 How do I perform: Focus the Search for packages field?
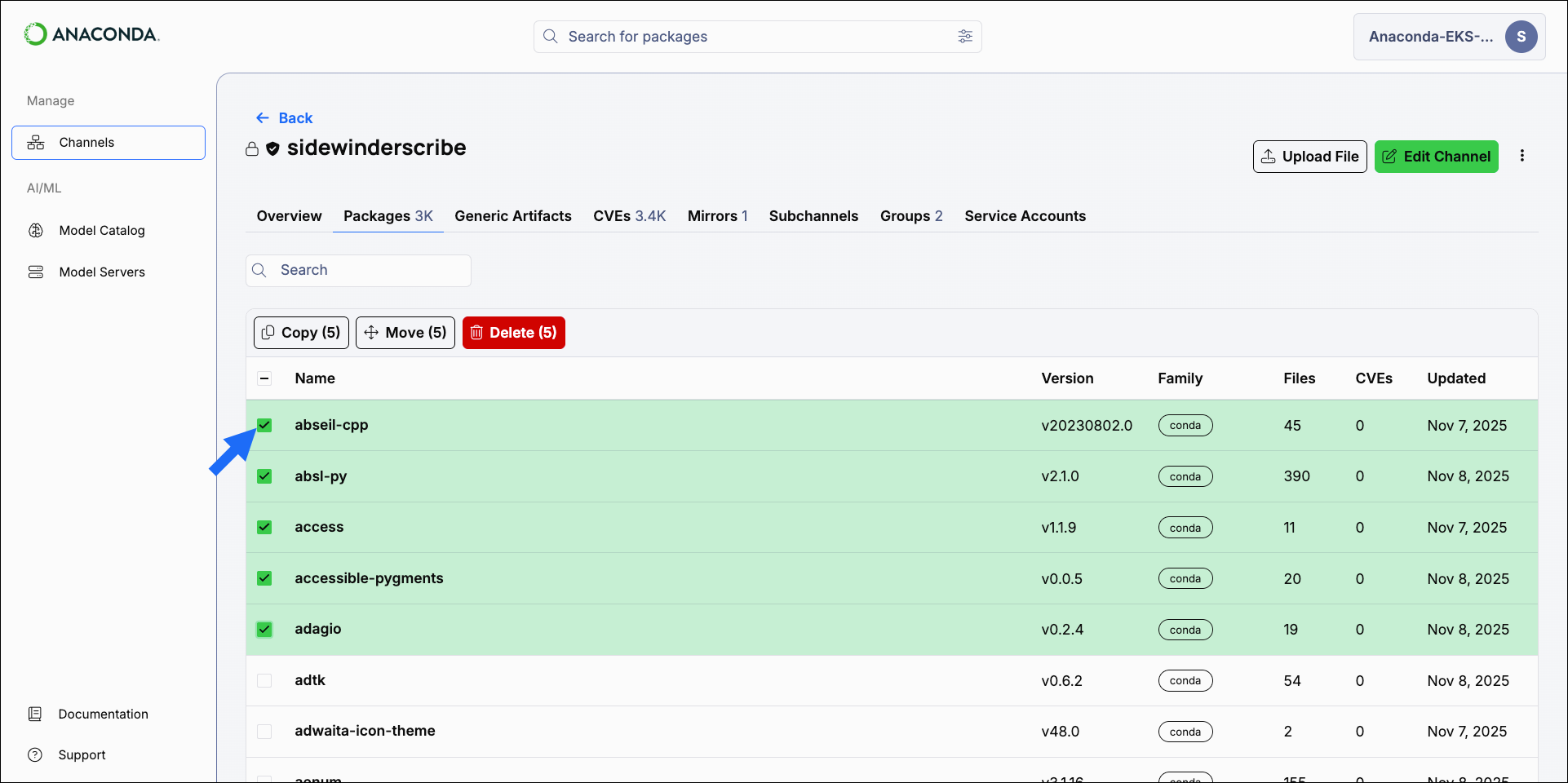click(x=758, y=37)
